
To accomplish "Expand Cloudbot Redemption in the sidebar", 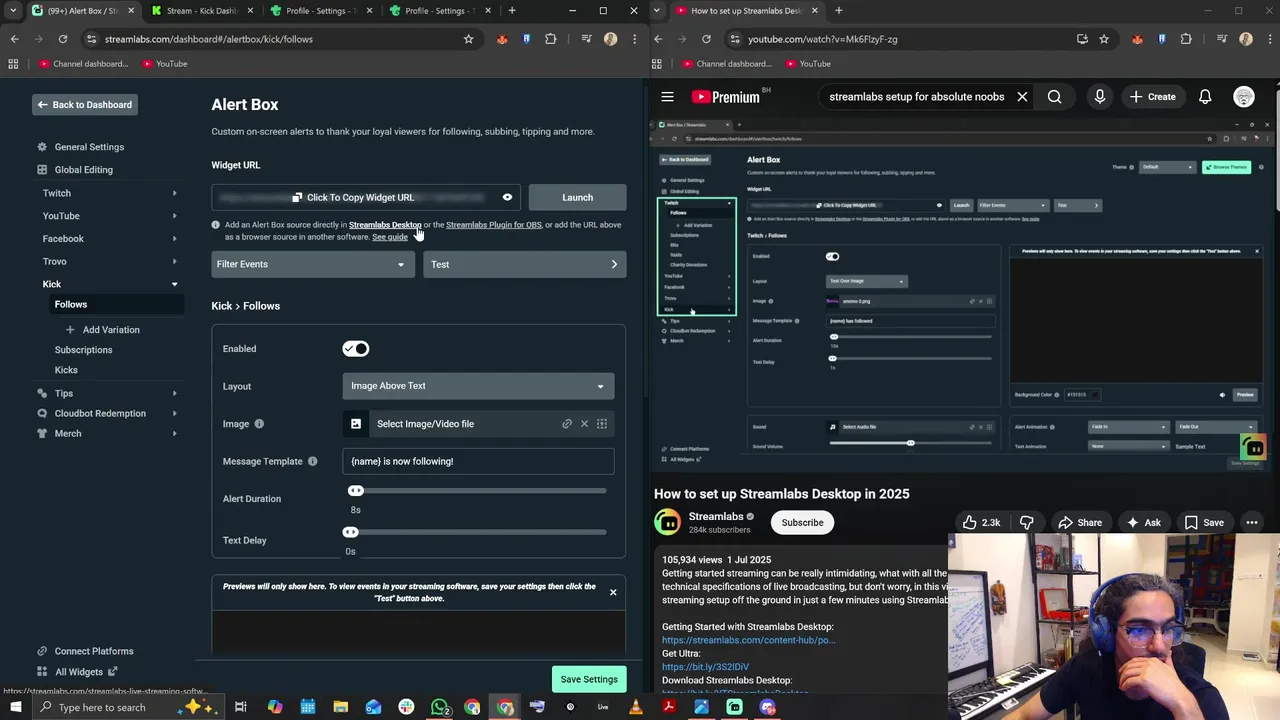I will (174, 413).
